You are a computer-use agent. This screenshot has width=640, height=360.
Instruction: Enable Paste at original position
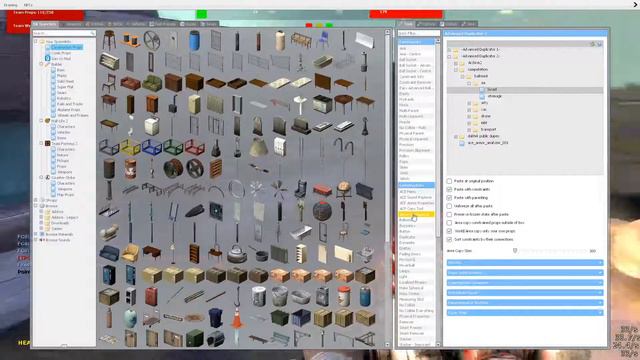coord(449,181)
